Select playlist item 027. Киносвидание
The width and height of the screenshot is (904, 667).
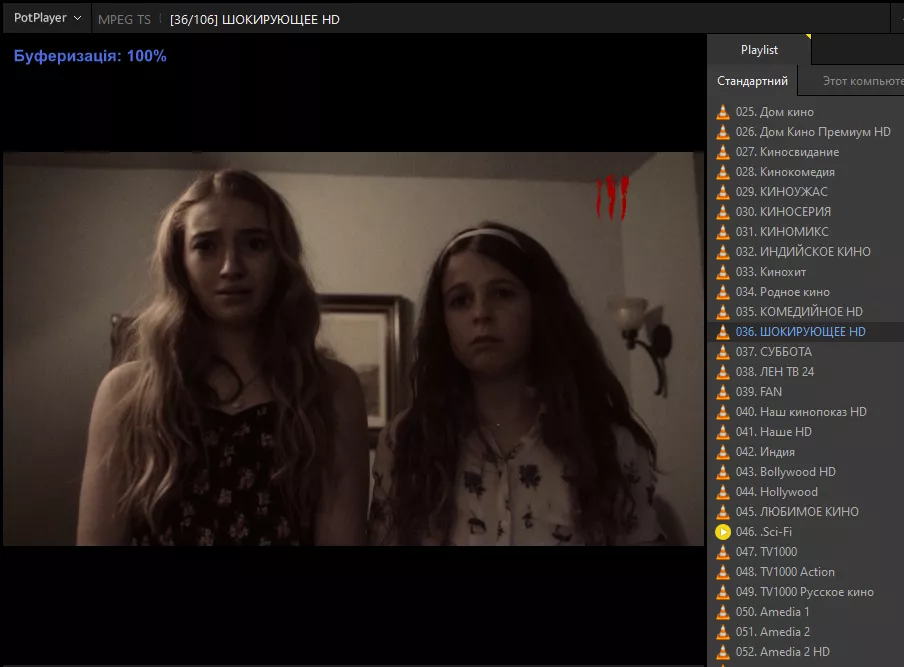coord(806,152)
